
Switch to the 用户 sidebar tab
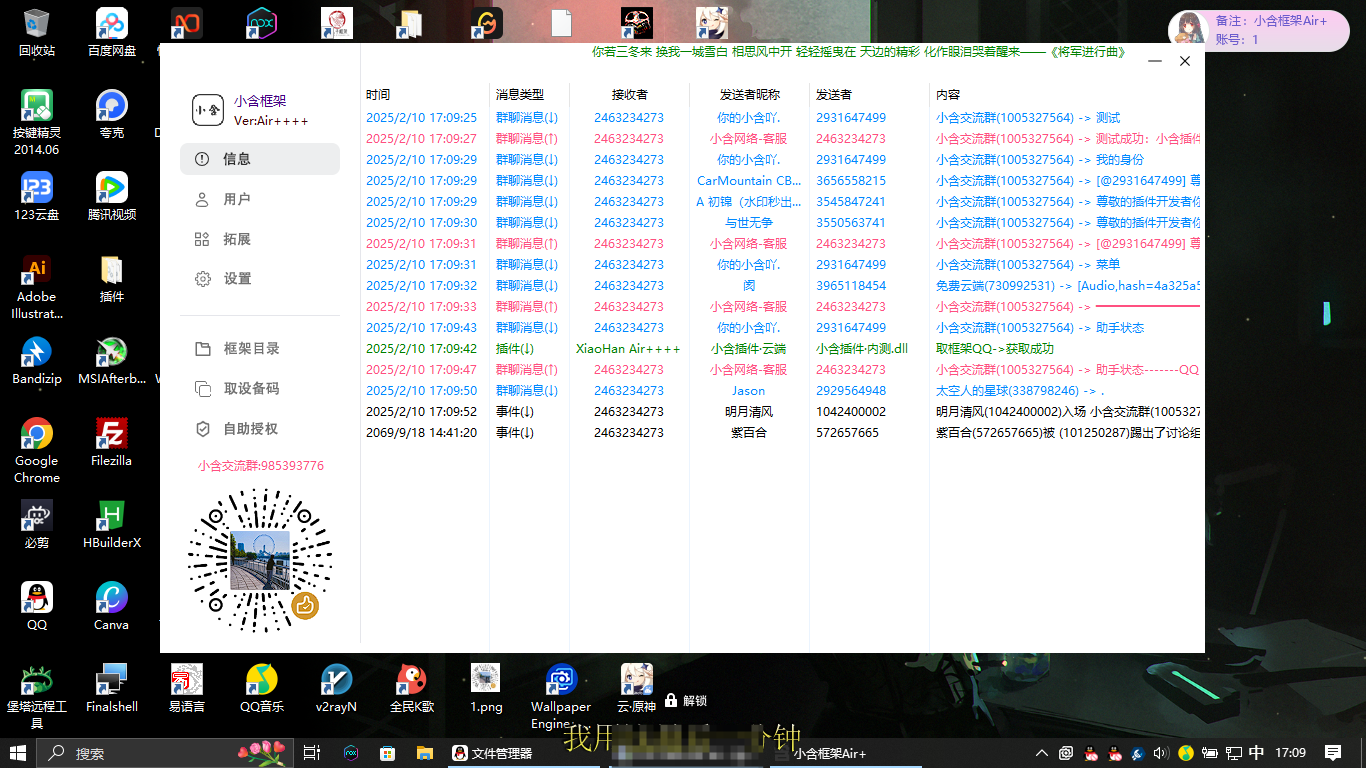(236, 199)
